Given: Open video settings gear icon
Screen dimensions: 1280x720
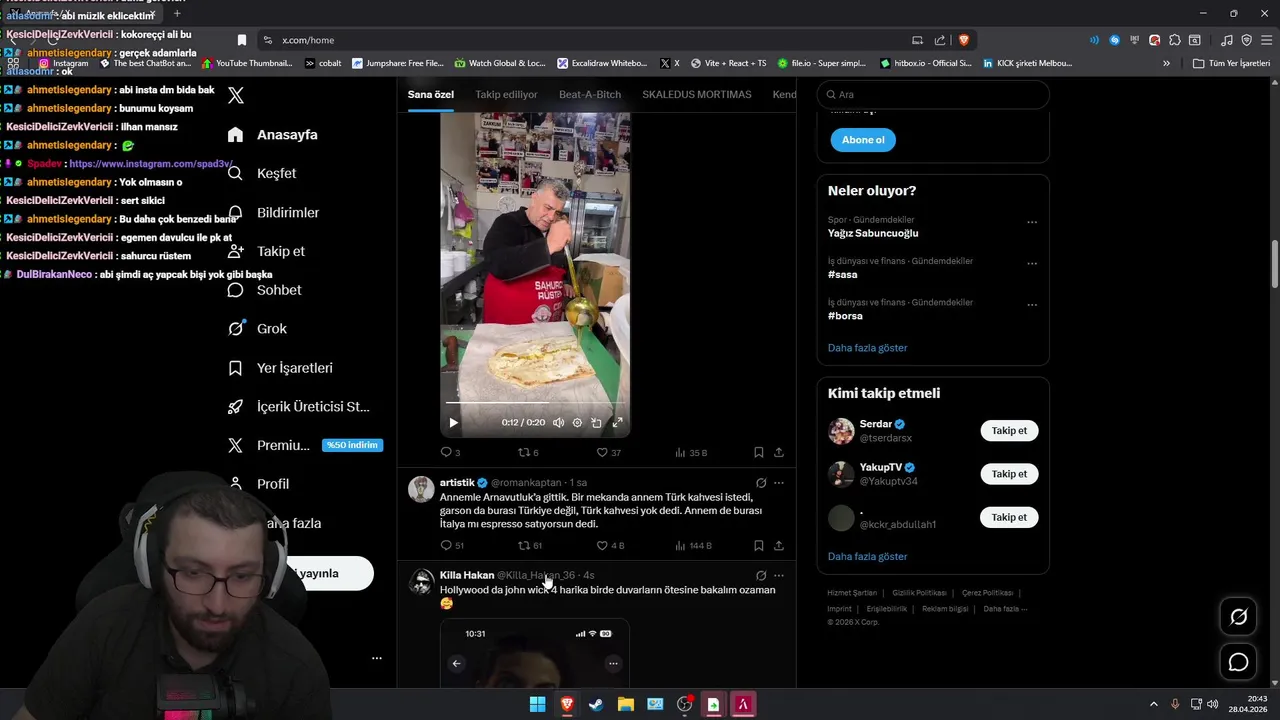Looking at the screenshot, I should (x=577, y=423).
